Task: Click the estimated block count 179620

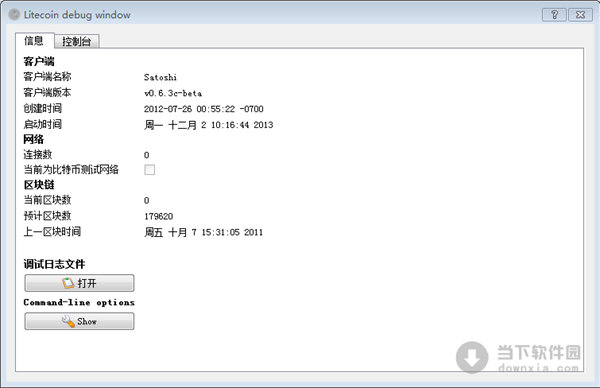Action: 158,216
